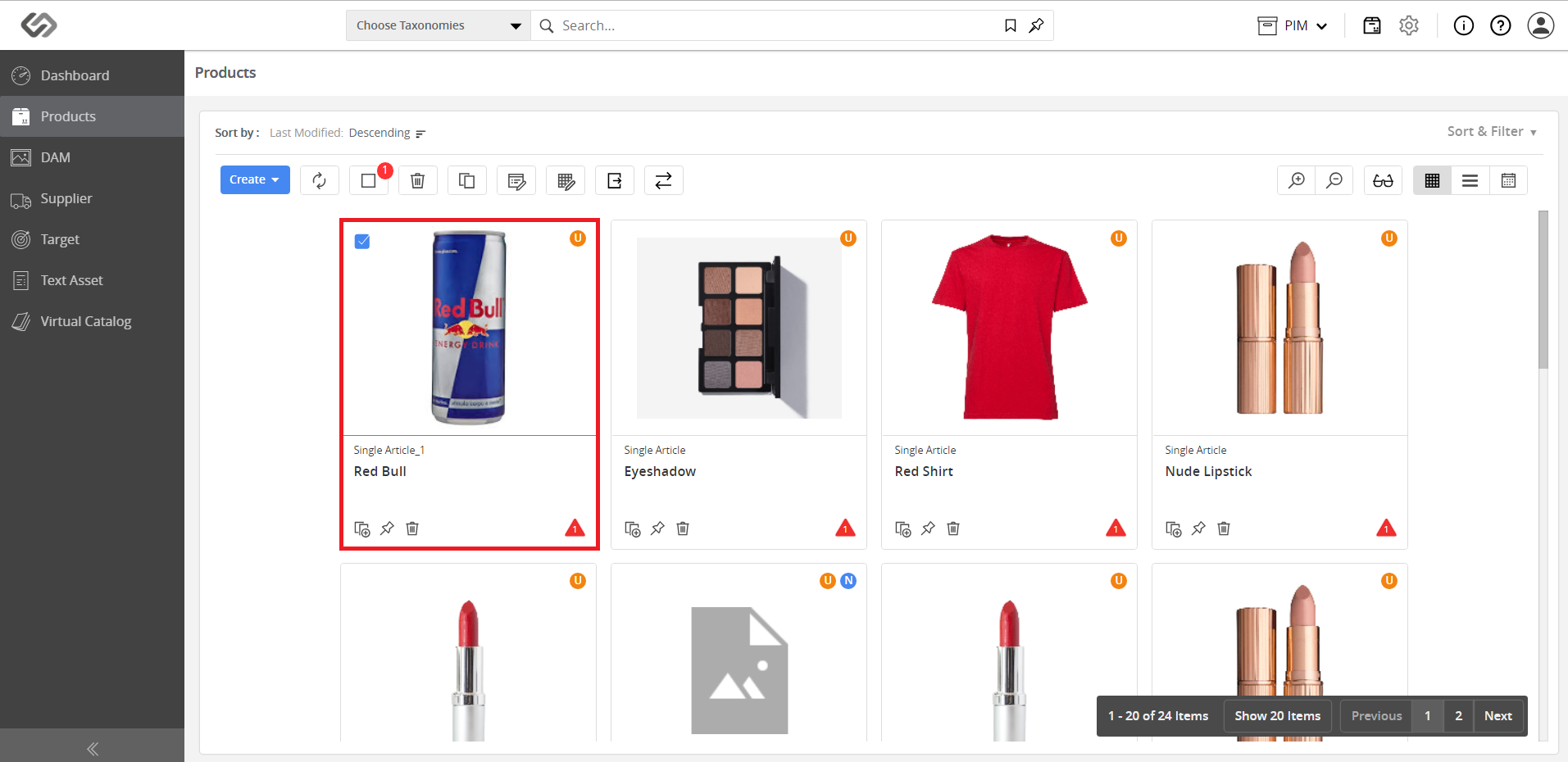The image size is (1568, 762).
Task: Click the toolbar mass edit table icon
Action: (x=566, y=180)
